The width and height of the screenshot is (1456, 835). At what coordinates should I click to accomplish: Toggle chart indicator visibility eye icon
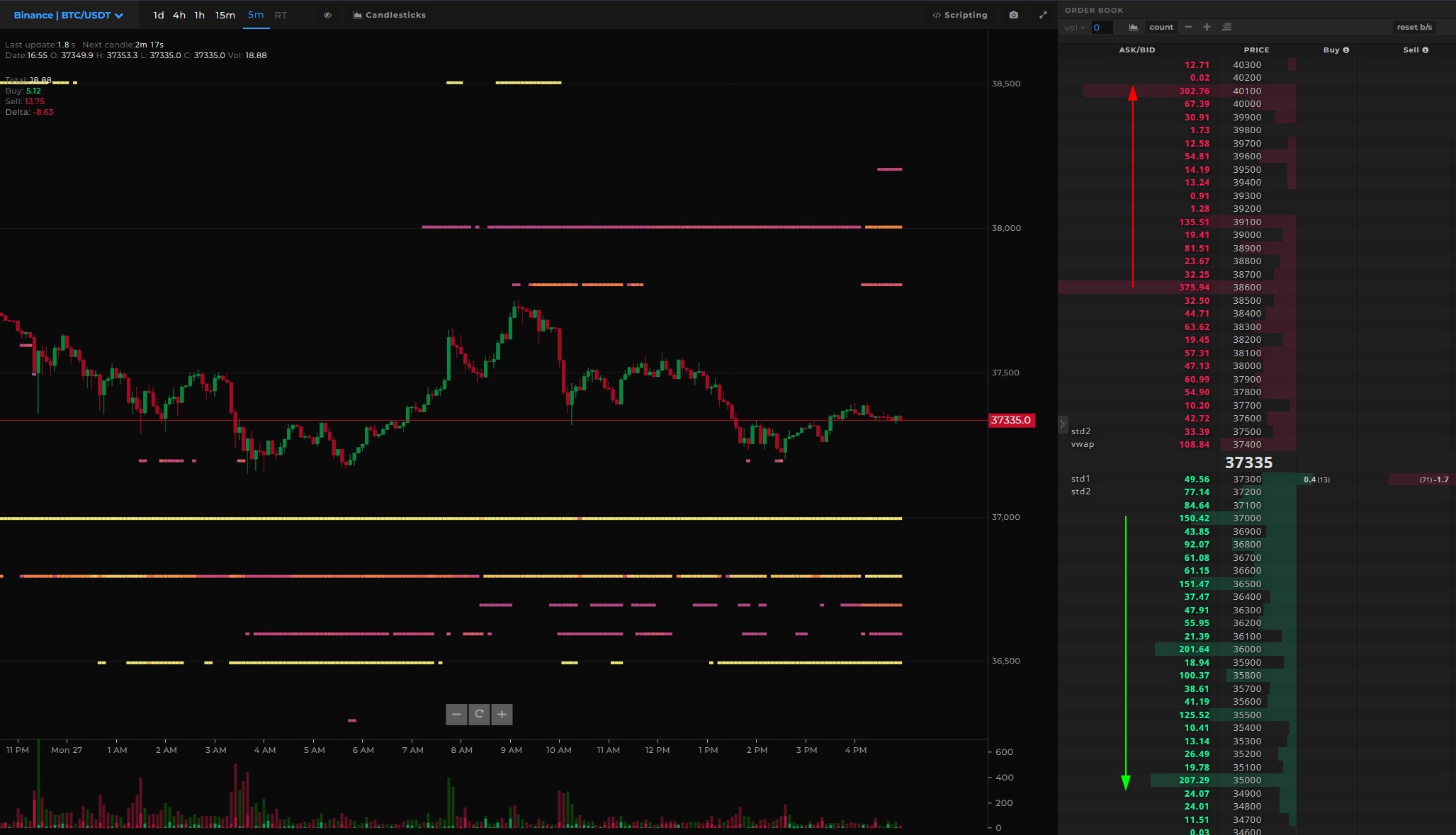coord(327,15)
